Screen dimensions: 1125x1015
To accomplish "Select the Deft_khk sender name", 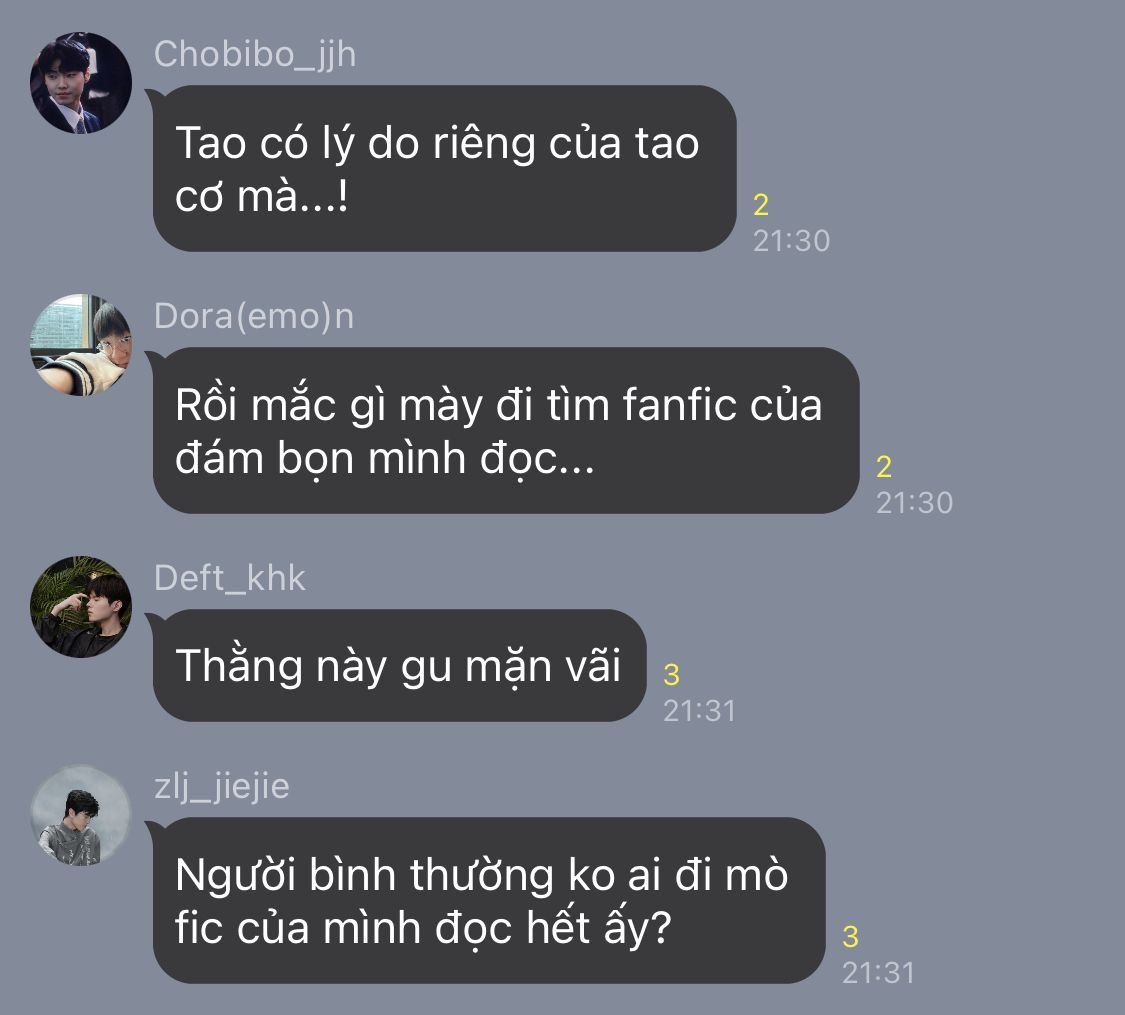I will pyautogui.click(x=230, y=578).
